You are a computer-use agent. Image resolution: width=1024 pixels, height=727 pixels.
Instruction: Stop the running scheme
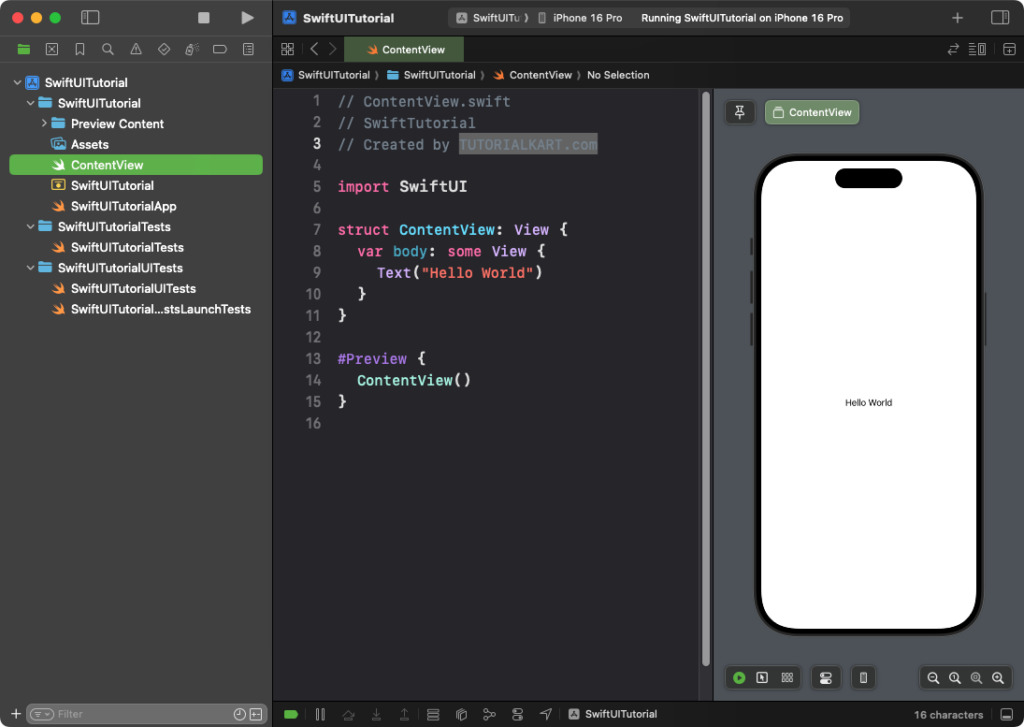pos(204,18)
